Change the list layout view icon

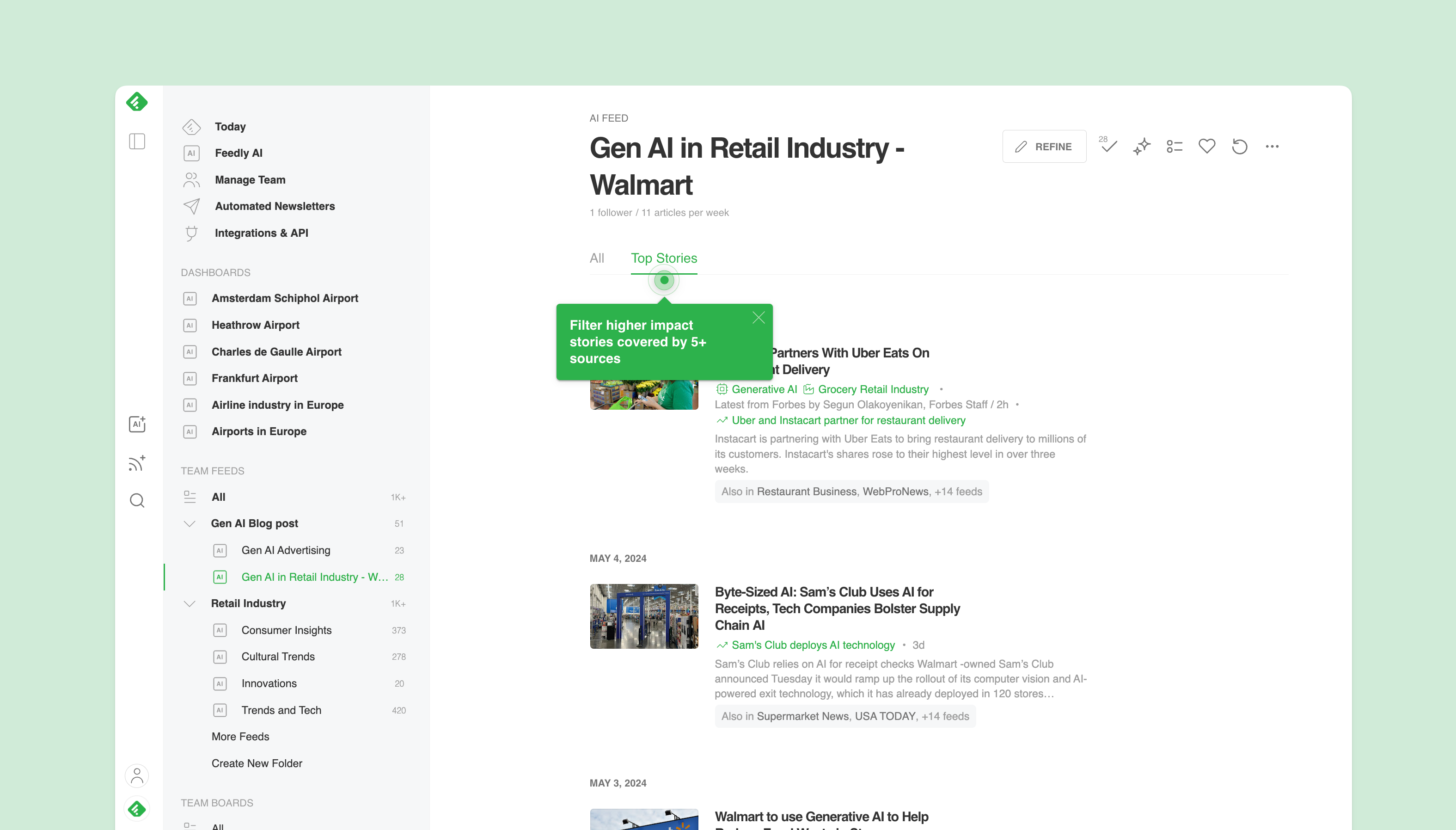1174,147
